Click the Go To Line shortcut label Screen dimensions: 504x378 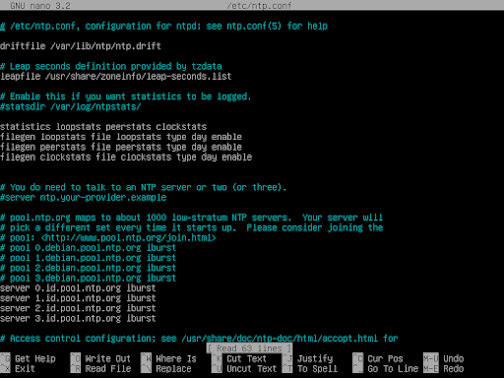coord(393,369)
